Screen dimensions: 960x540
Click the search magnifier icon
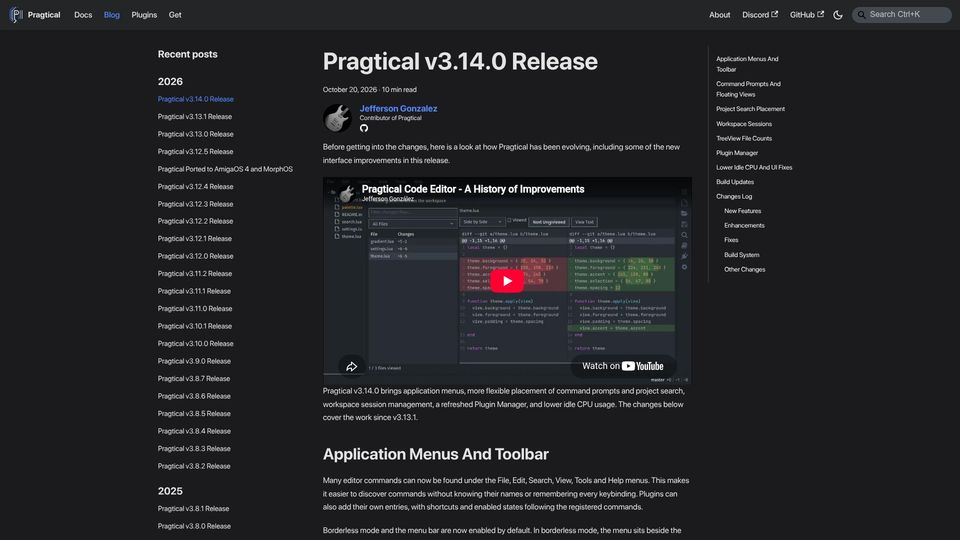[861, 15]
